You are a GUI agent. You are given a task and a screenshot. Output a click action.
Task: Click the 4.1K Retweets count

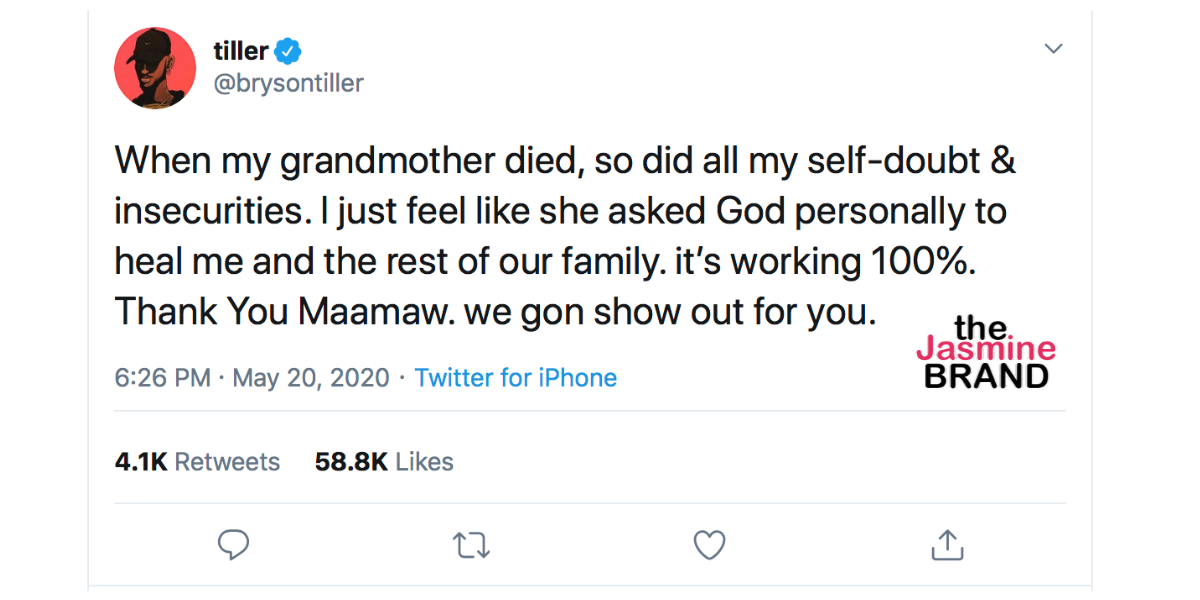tap(196, 461)
